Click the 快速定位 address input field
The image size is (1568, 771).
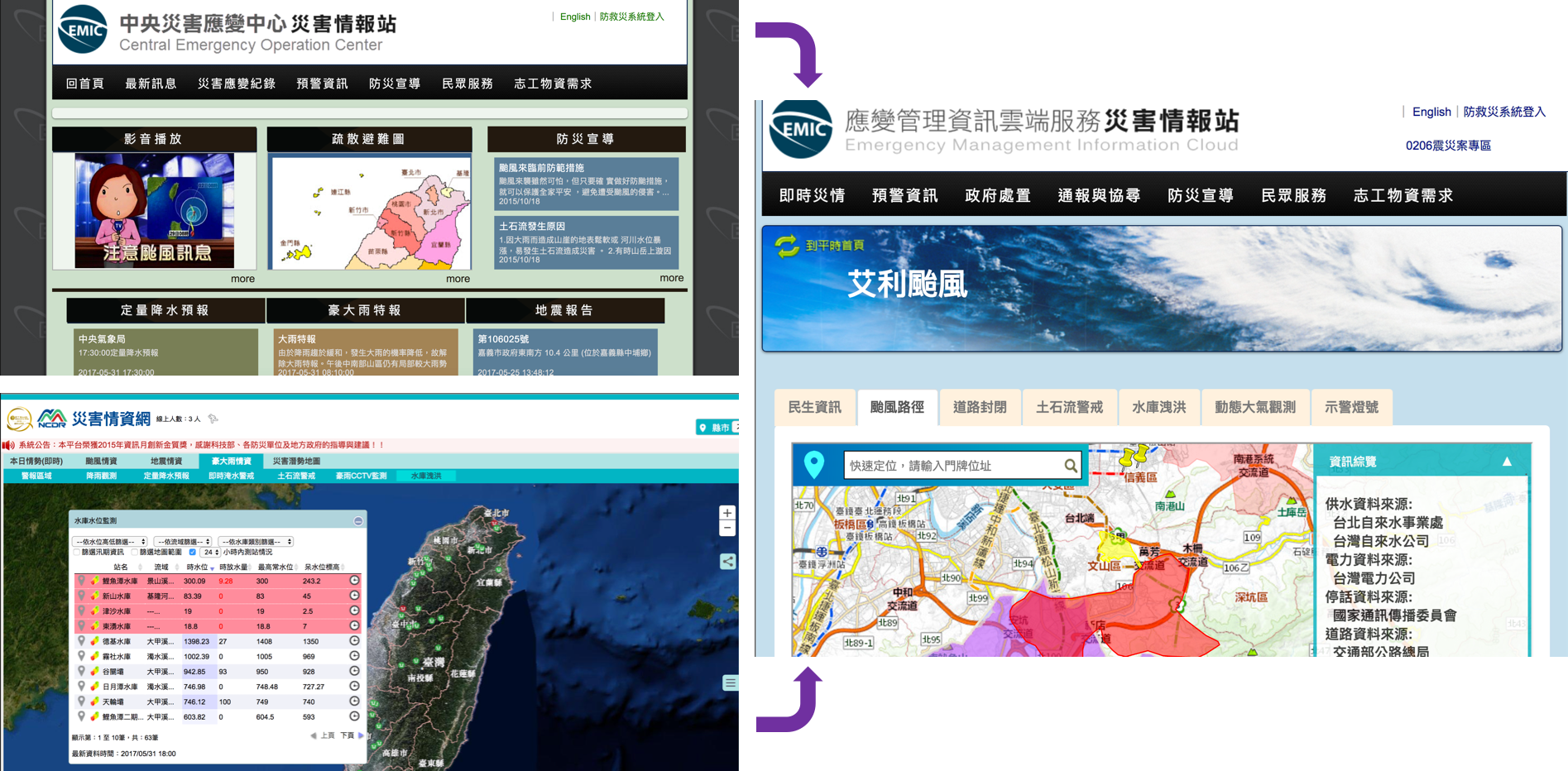click(952, 466)
